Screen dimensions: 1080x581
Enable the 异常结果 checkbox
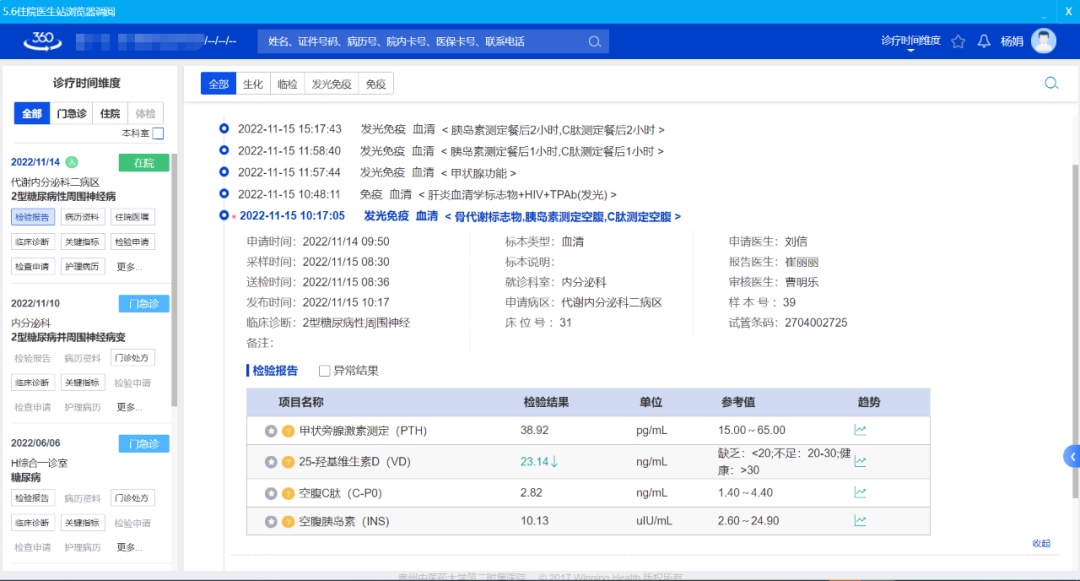click(324, 371)
